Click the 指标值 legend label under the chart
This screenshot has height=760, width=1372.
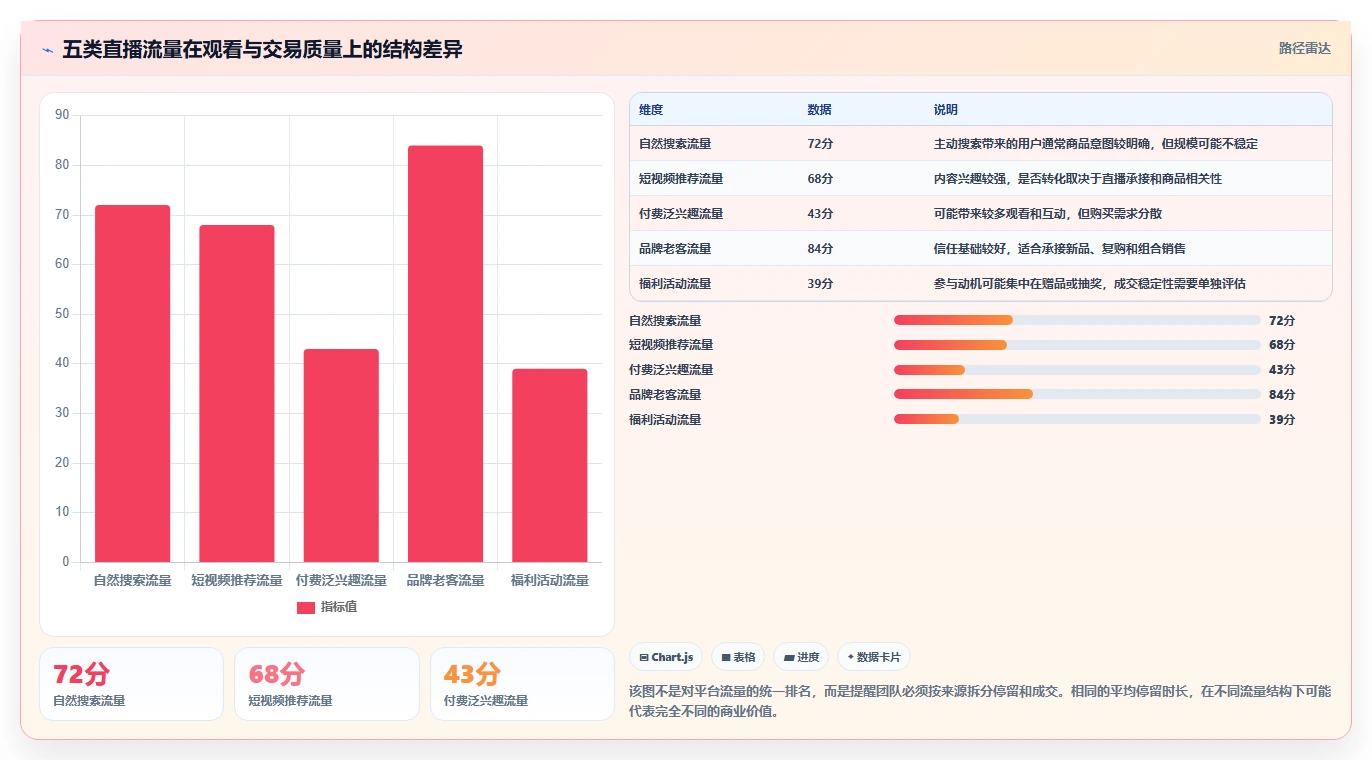point(339,607)
